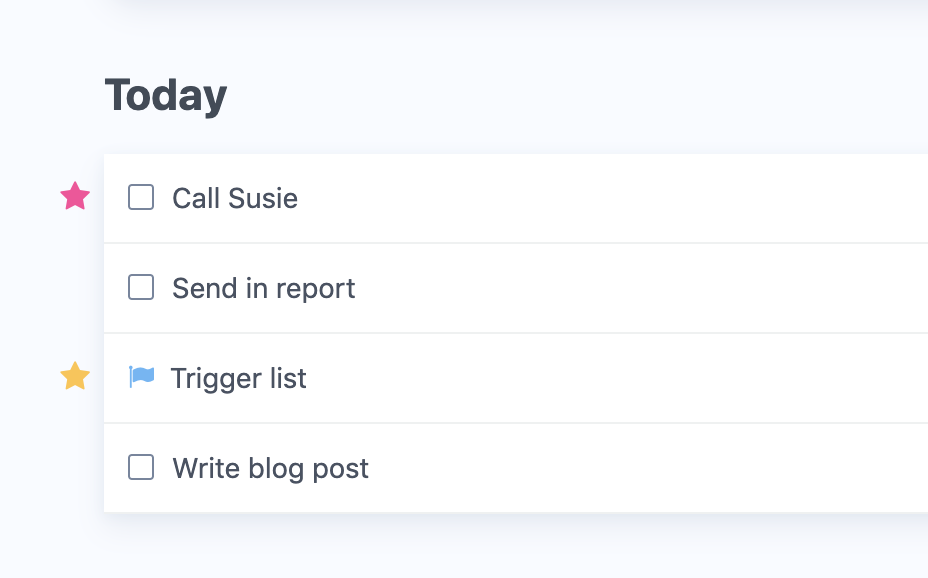Click the empty star gutter beside Write blog post

pos(75,467)
